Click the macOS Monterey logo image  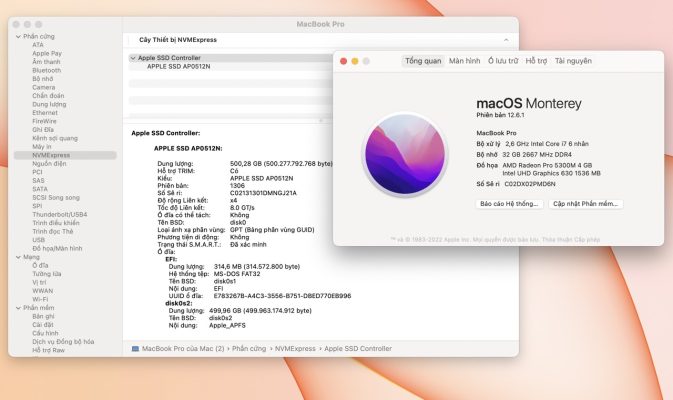click(405, 155)
